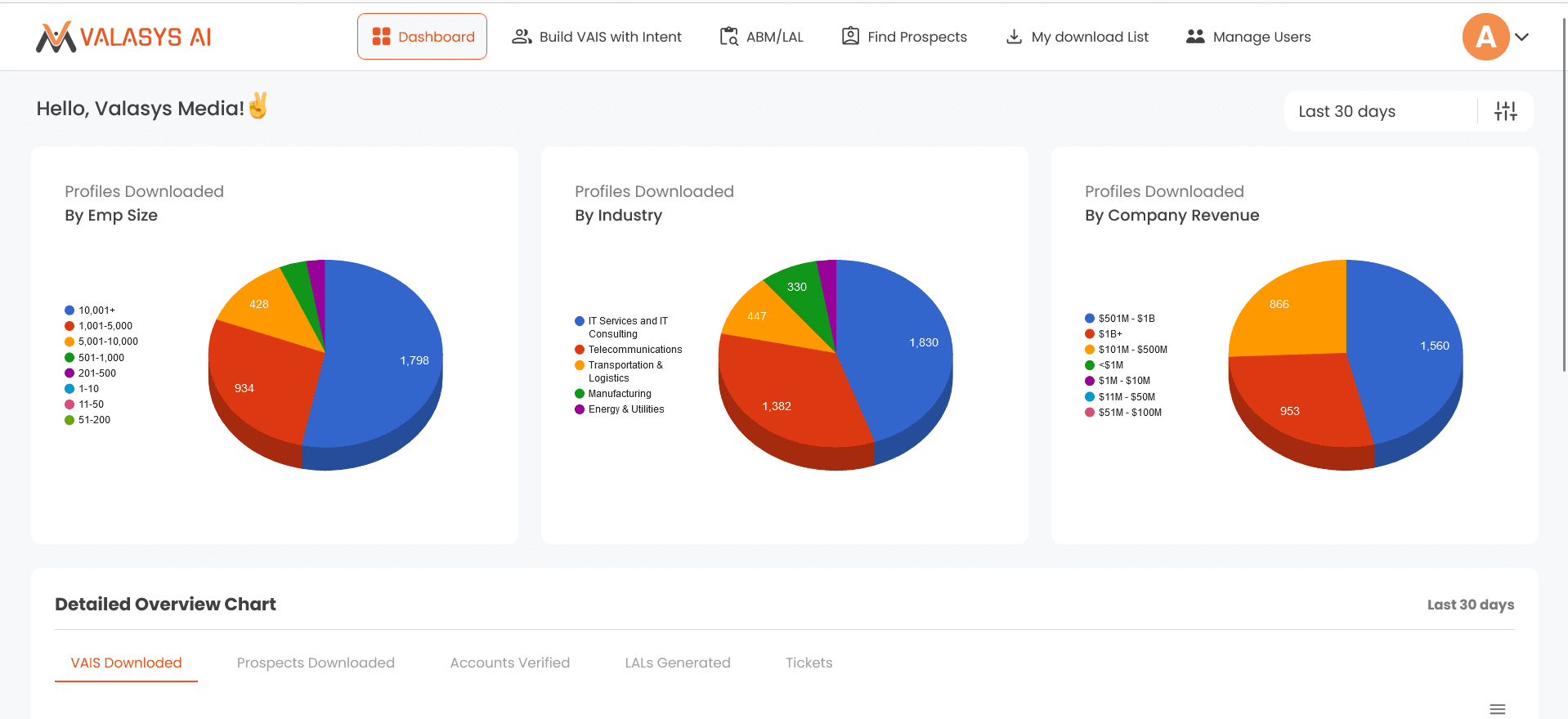
Task: Open the LALs Generated tab
Action: pyautogui.click(x=677, y=663)
